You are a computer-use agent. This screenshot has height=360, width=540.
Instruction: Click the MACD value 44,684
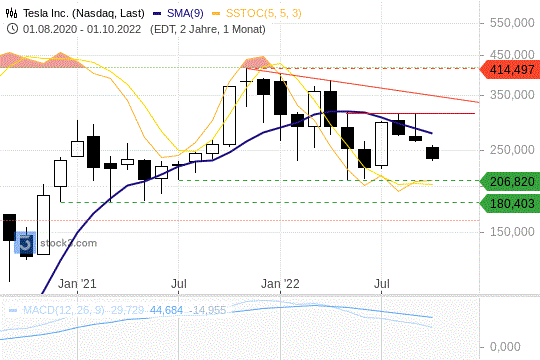(x=166, y=310)
